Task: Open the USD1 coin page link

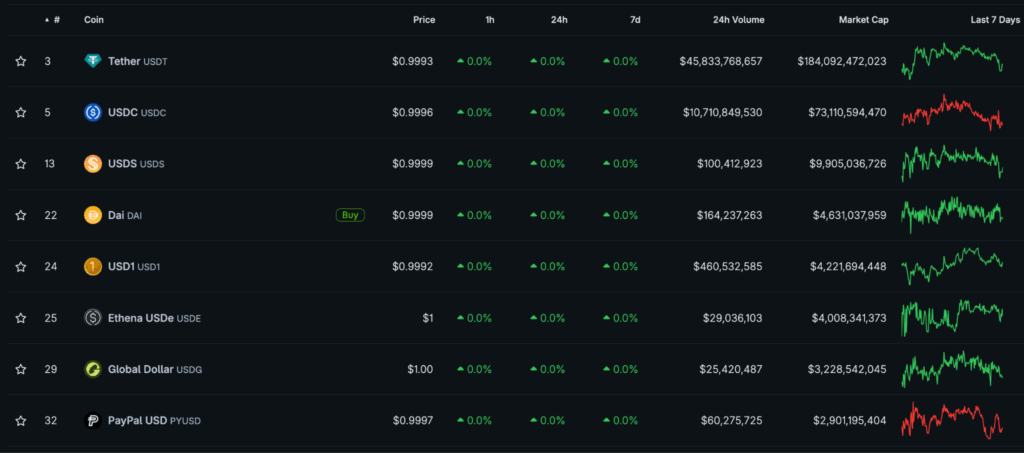Action: pos(134,267)
